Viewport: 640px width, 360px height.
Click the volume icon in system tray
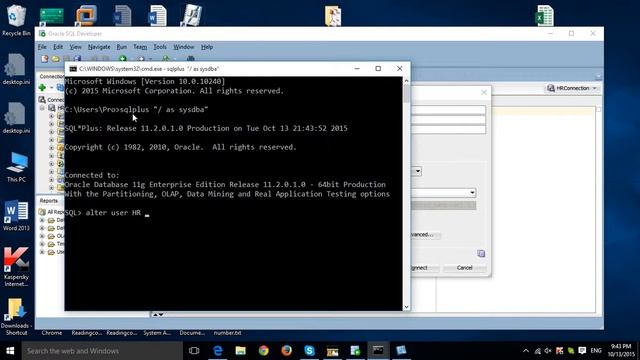pos(548,351)
